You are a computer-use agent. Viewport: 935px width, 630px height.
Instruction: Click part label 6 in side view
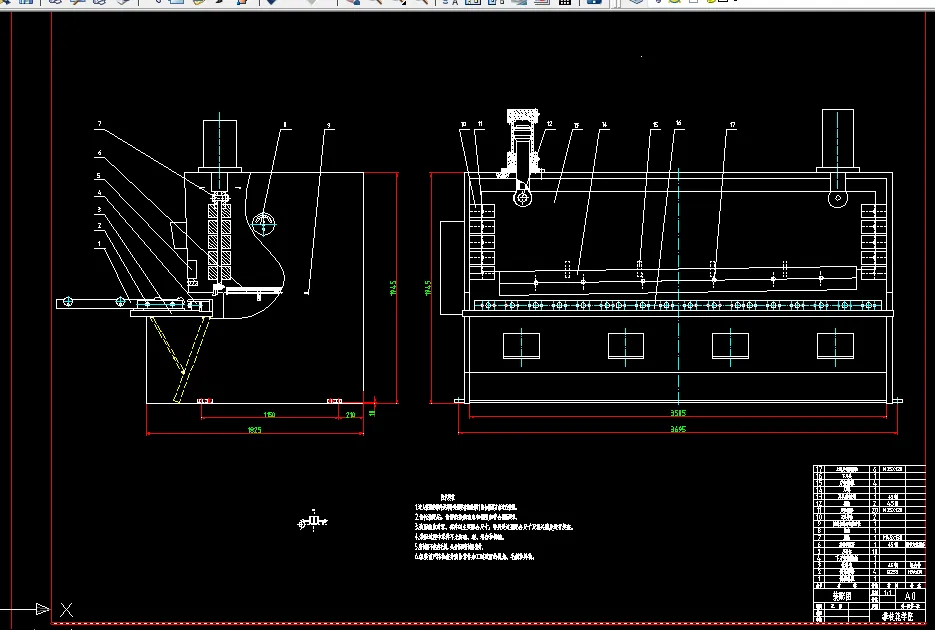pyautogui.click(x=99, y=153)
